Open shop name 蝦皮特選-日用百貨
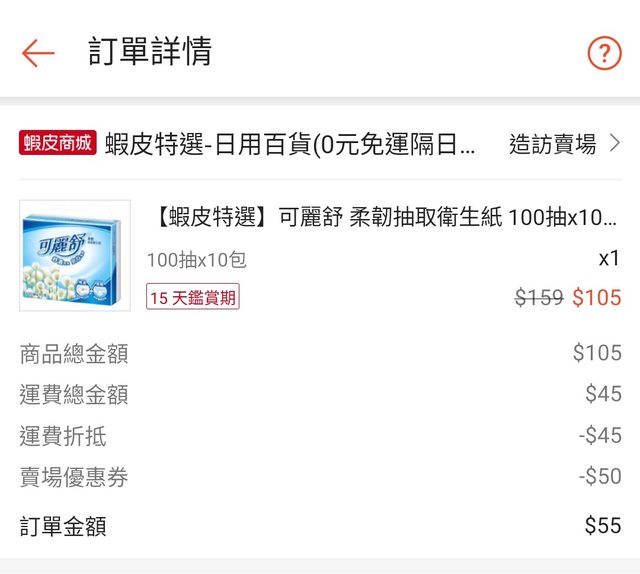640x574 pixels. (290, 144)
